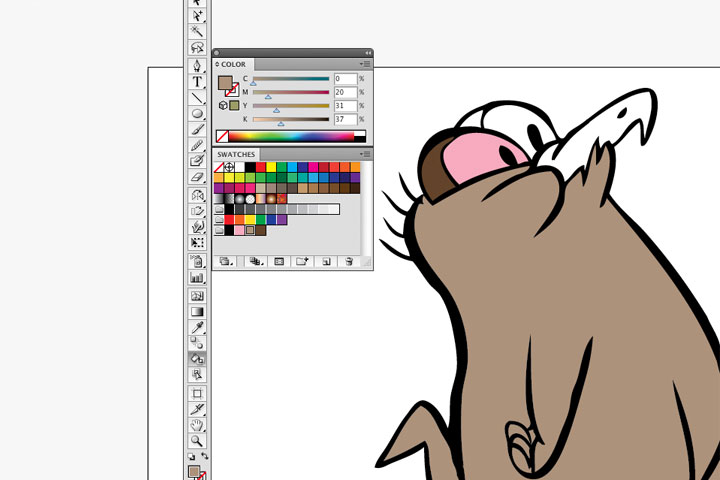Create a New Color Group
Image resolution: width=720 pixels, height=480 pixels.
[x=302, y=261]
